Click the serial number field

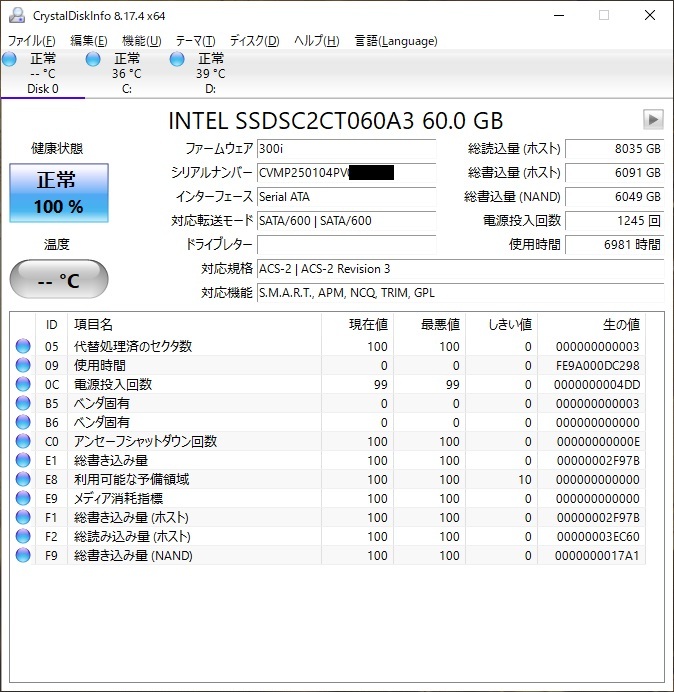346,173
